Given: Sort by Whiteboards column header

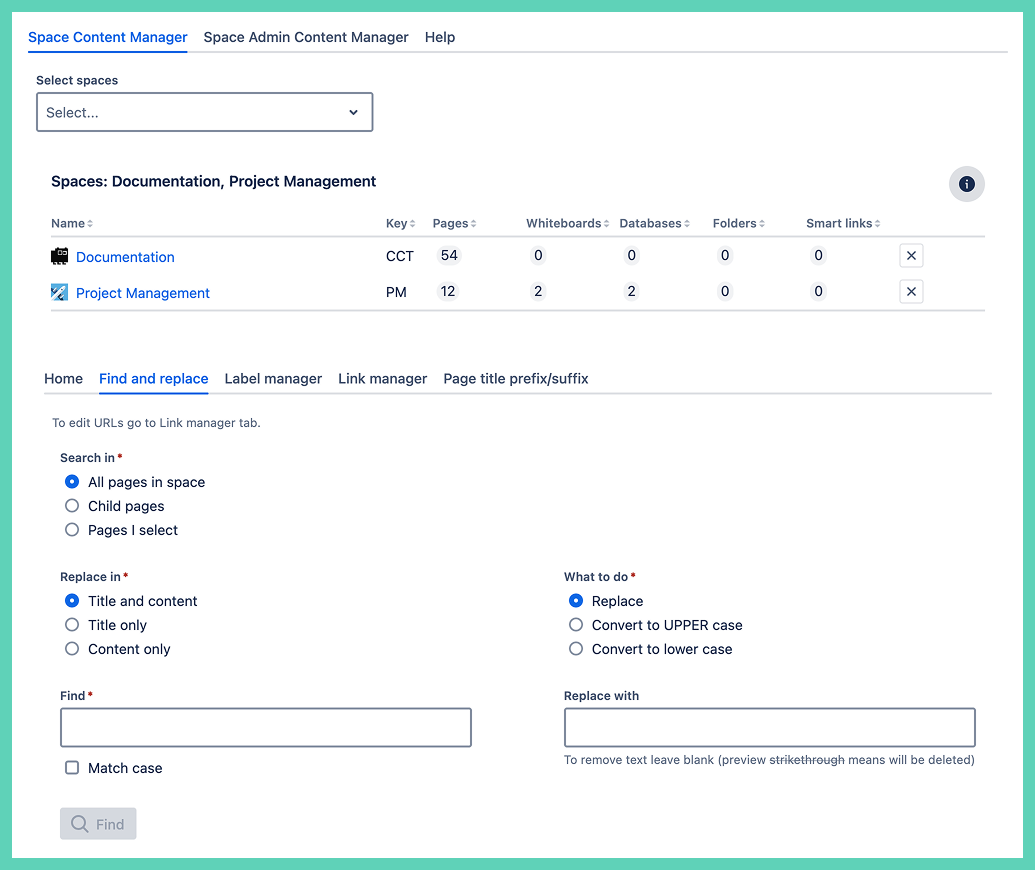Looking at the screenshot, I should click(x=566, y=224).
